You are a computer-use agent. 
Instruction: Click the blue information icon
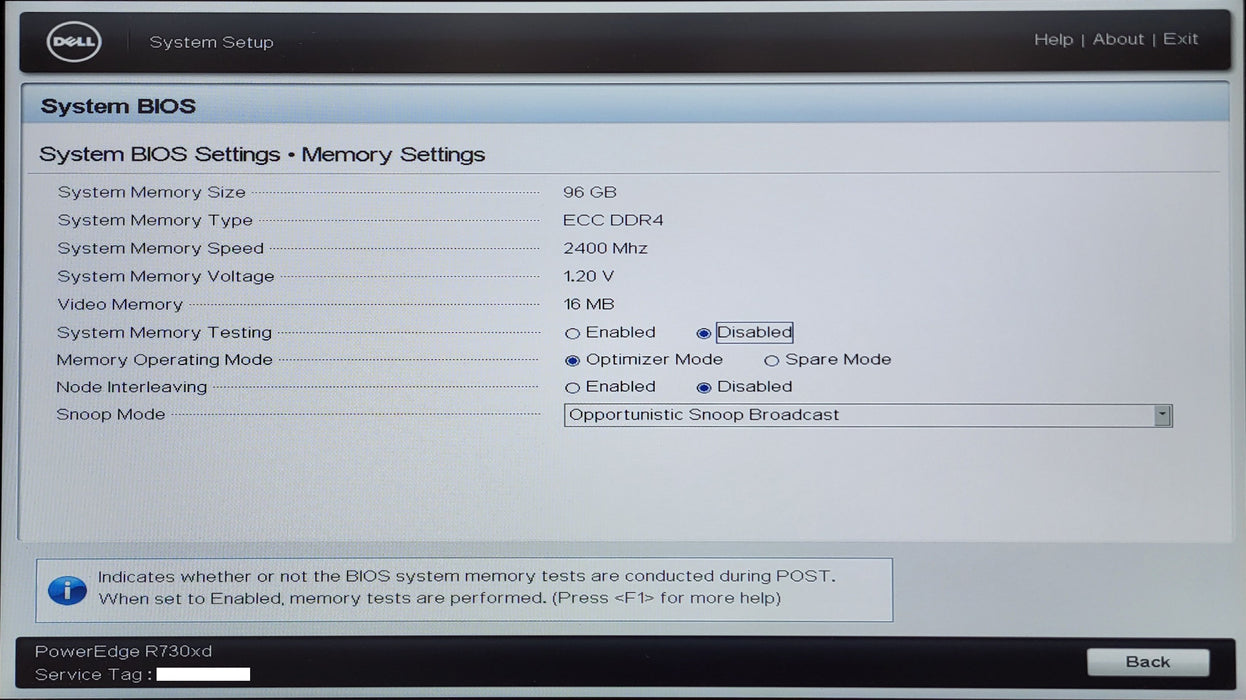click(67, 590)
